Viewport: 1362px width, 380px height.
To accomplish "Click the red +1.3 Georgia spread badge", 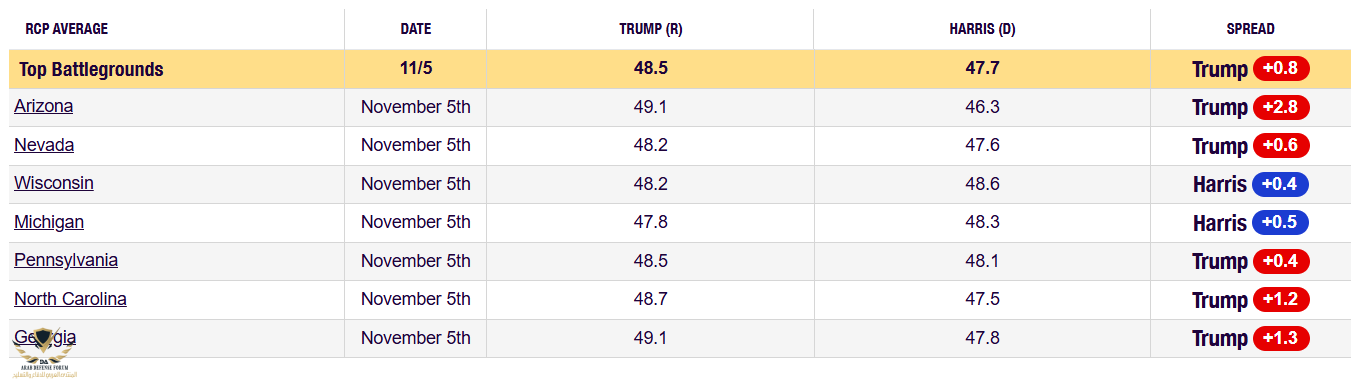I will coord(1281,338).
